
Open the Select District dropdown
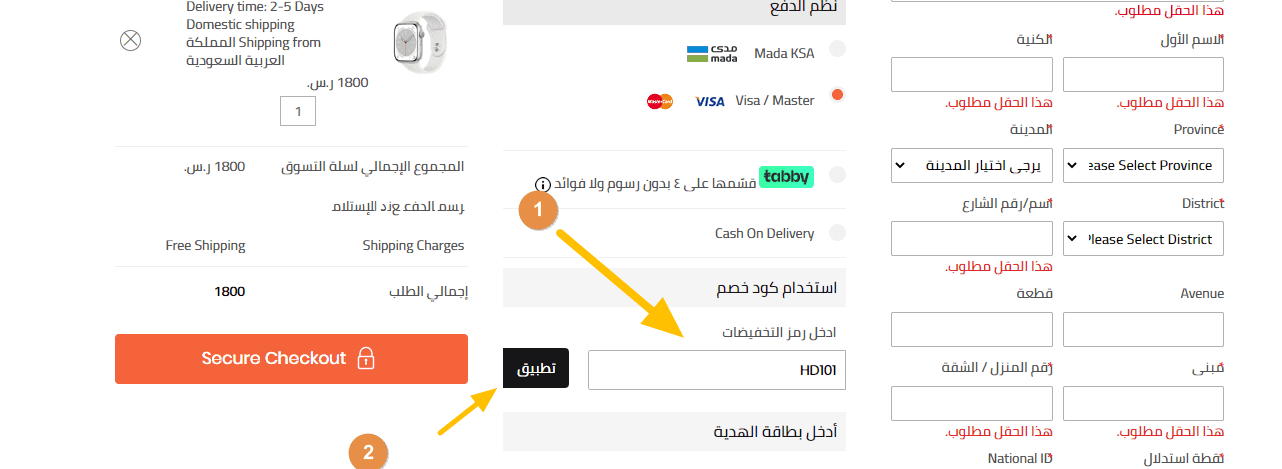(x=1143, y=239)
